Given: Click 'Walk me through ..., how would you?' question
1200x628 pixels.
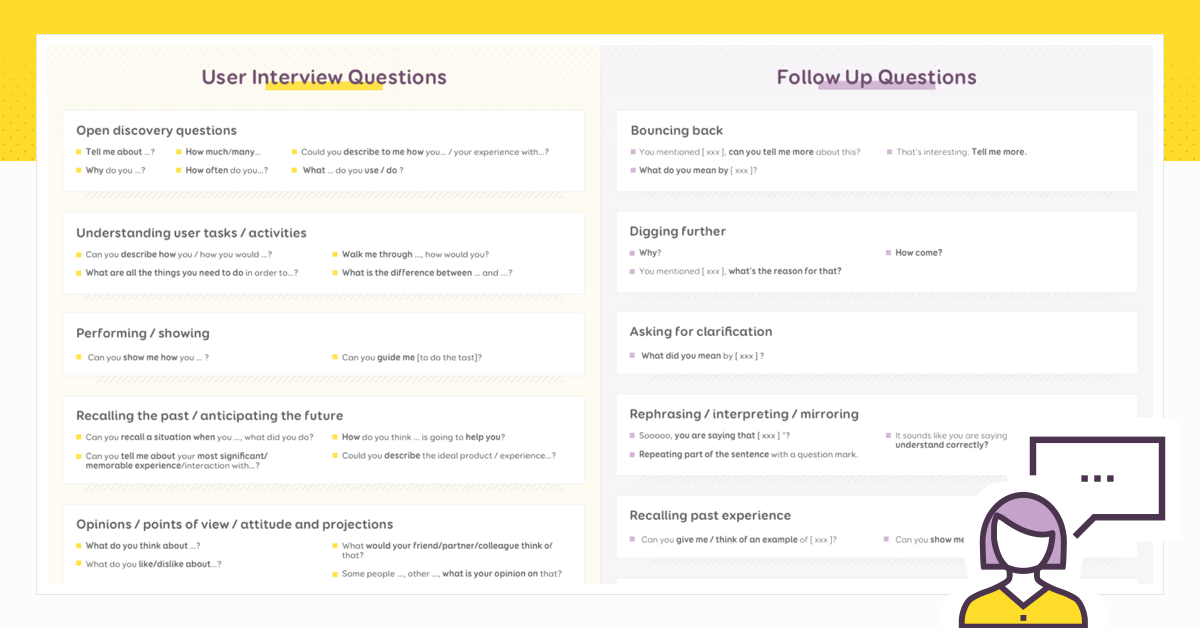Looking at the screenshot, I should (x=415, y=254).
